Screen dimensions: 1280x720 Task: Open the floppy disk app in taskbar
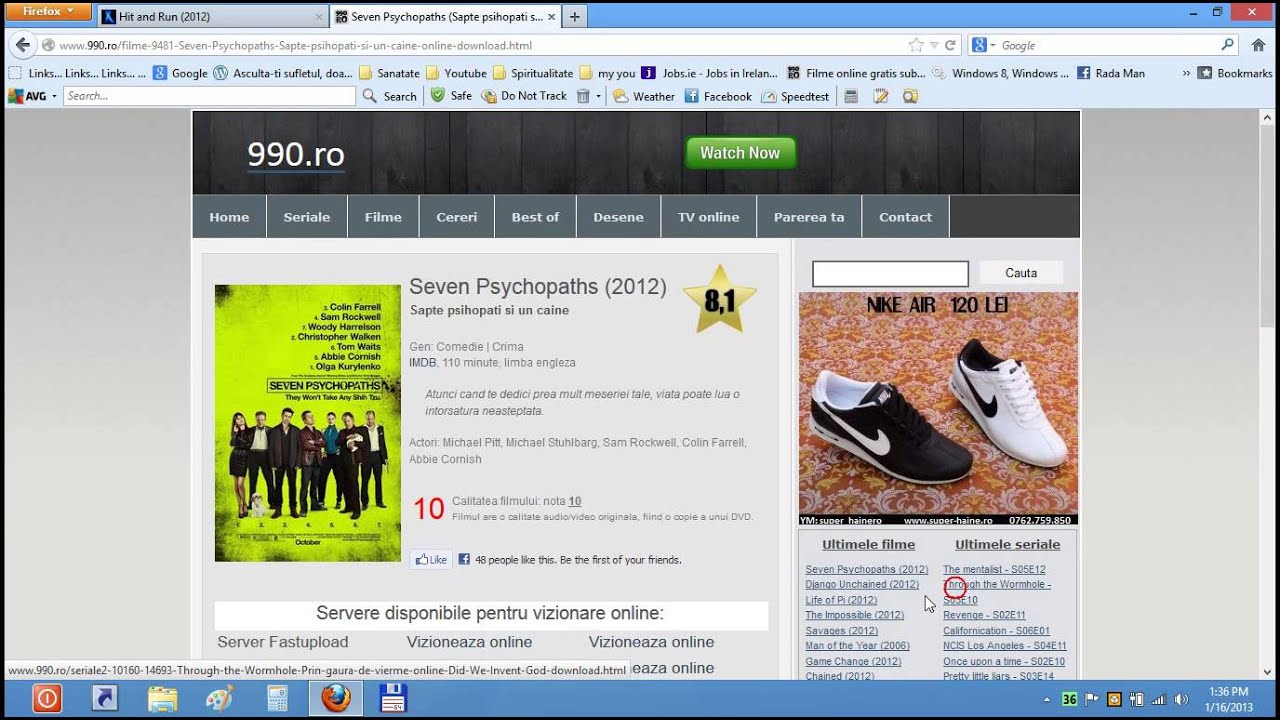click(x=393, y=698)
